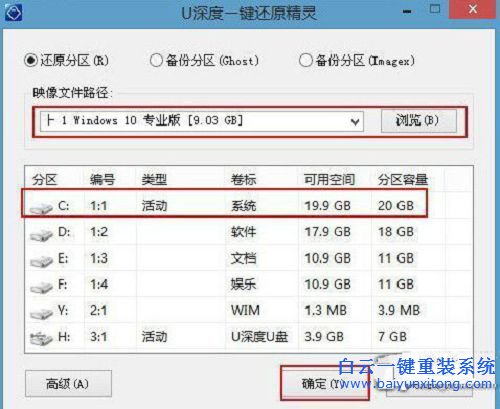Viewport: 500px width, 409px height.
Task: Click 3.9 MB capacity value
Action: 399,311
